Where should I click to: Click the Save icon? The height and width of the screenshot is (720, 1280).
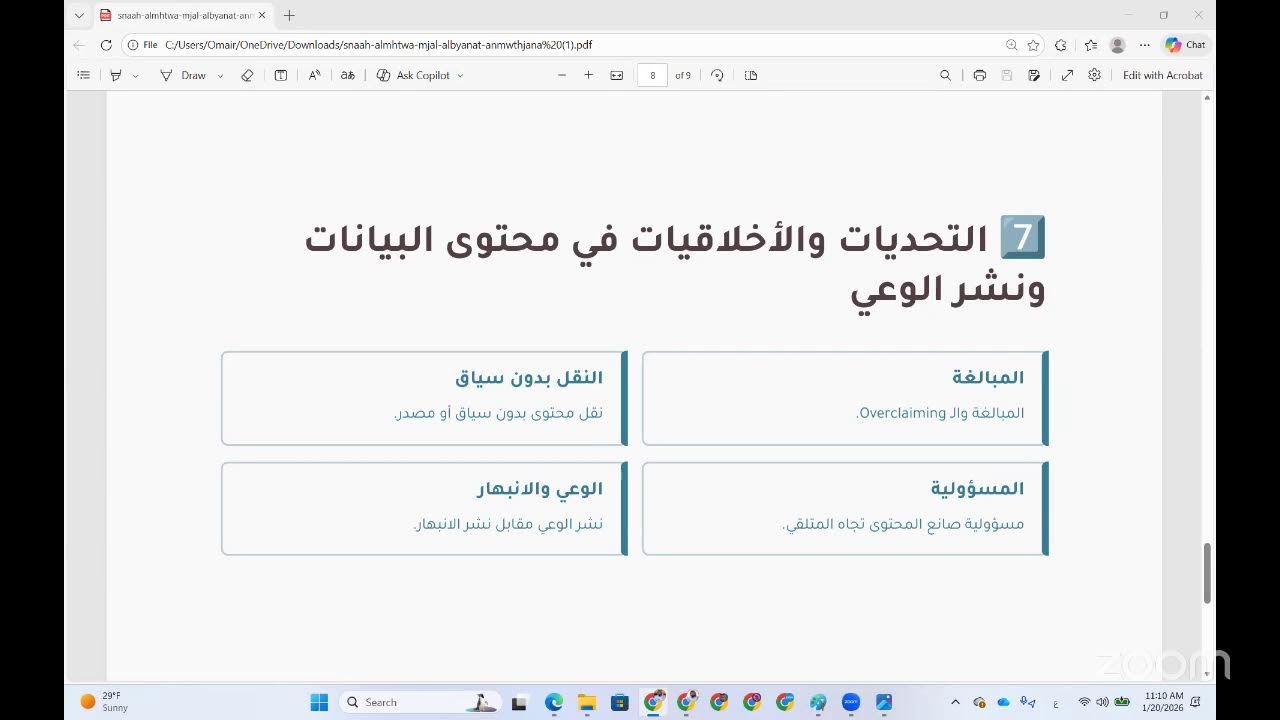1007,75
